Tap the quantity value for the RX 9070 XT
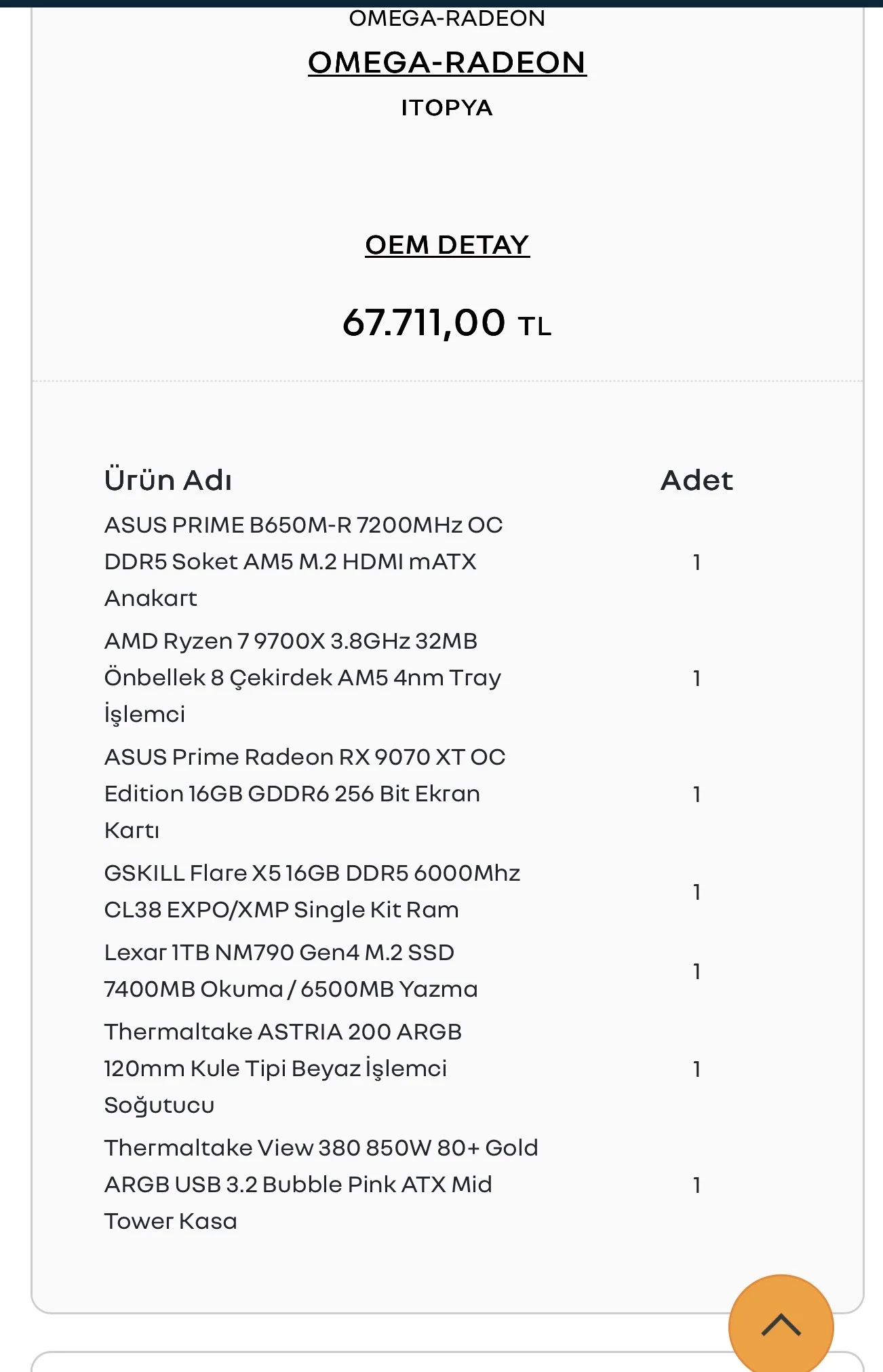 [696, 794]
